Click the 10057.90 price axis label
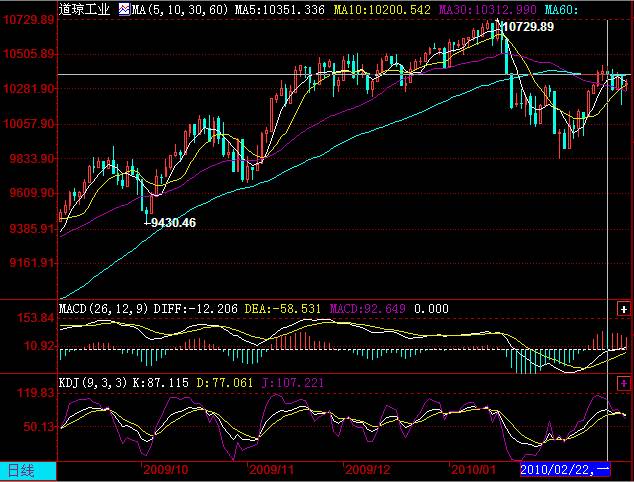This screenshot has width=634, height=482. (x=29, y=124)
